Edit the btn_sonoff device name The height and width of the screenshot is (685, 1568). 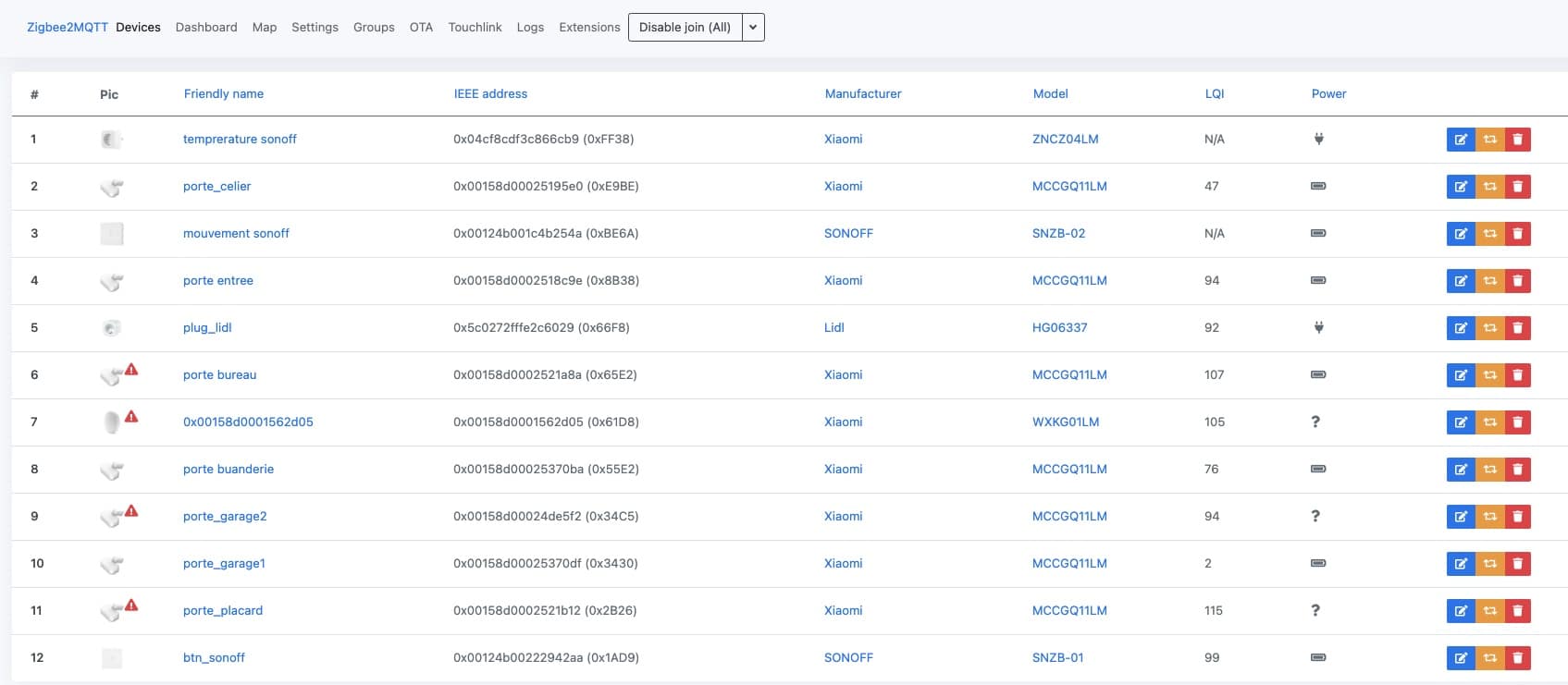point(1461,658)
